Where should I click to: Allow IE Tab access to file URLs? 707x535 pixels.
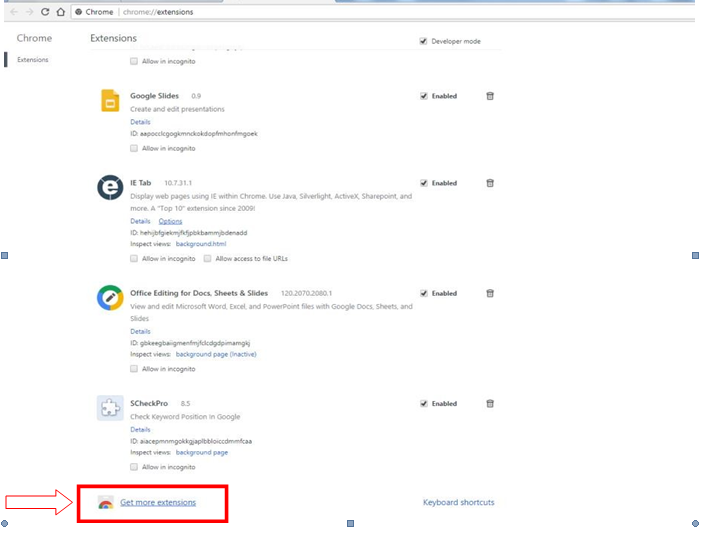coord(207,259)
